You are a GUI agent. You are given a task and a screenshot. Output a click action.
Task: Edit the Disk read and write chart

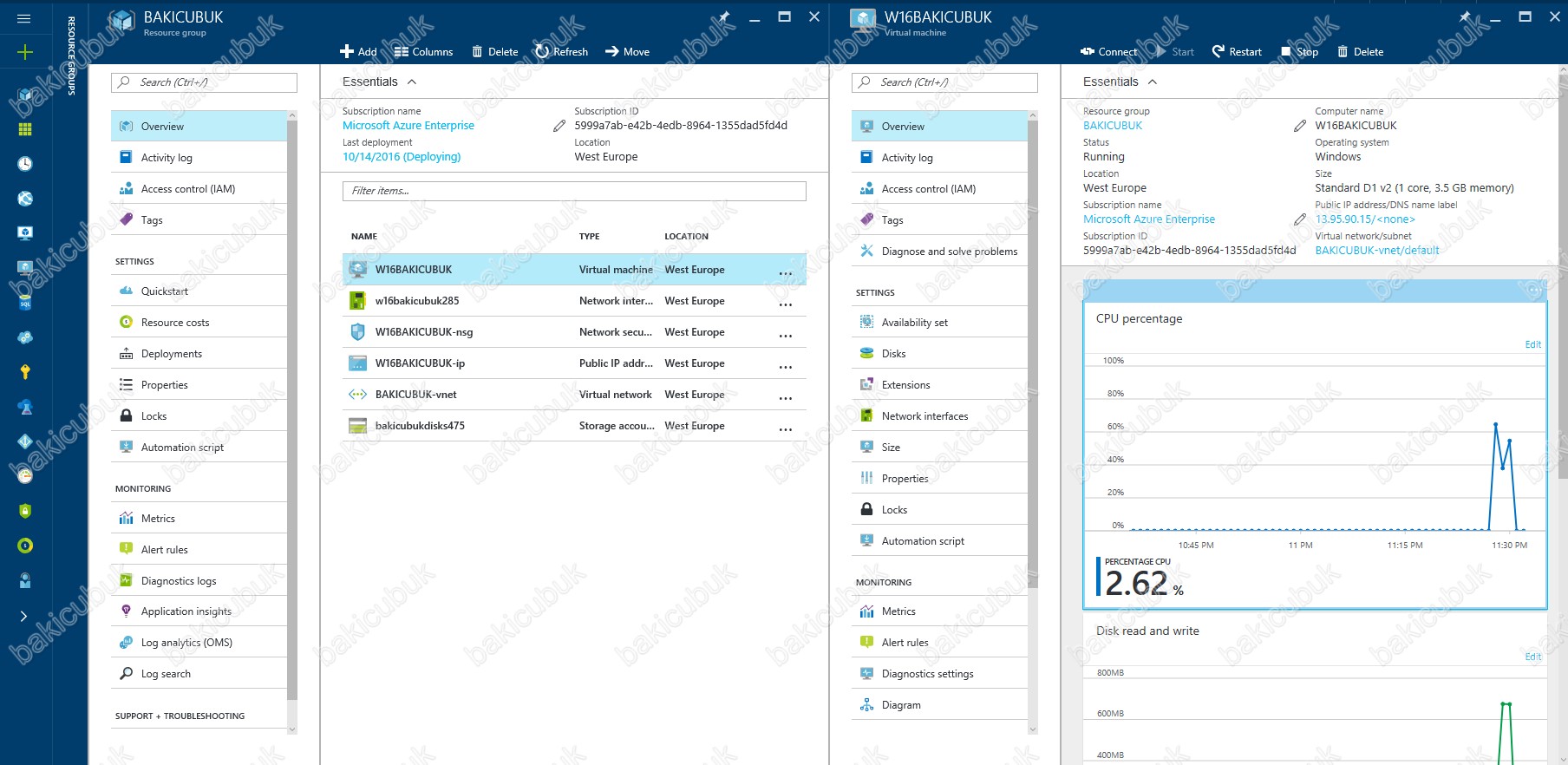pyautogui.click(x=1532, y=657)
